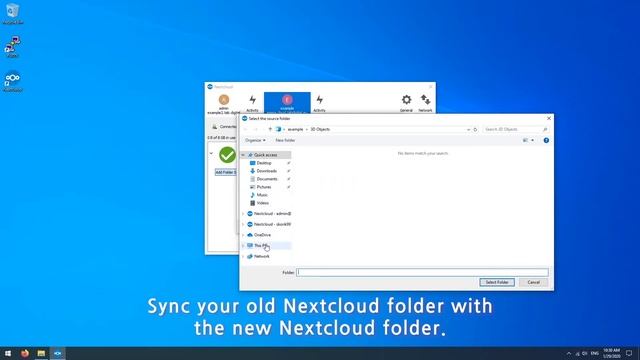This screenshot has height=360, width=640.
Task: Expand the Nextcloud - admin@ node
Action: pos(243,214)
